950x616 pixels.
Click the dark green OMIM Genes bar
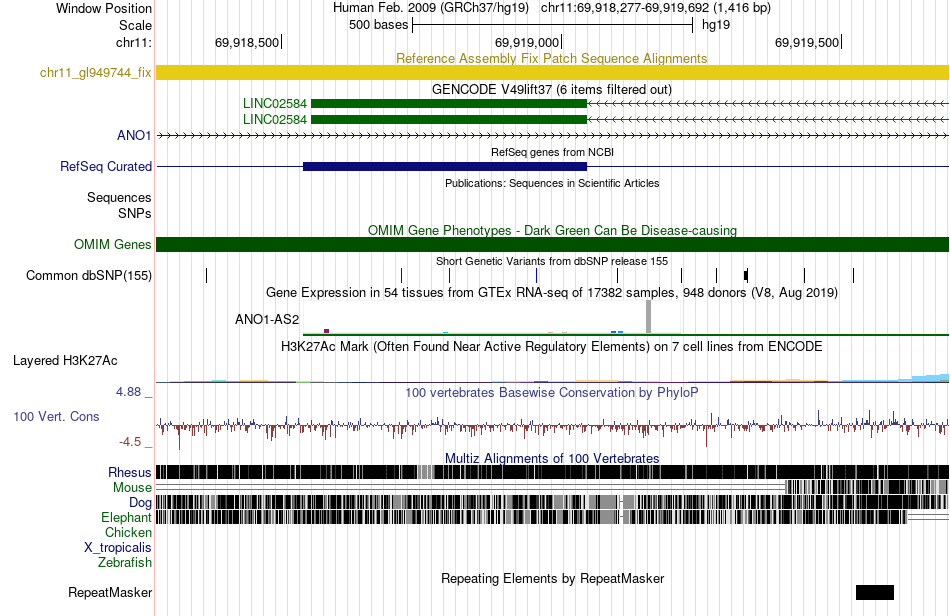pos(553,245)
